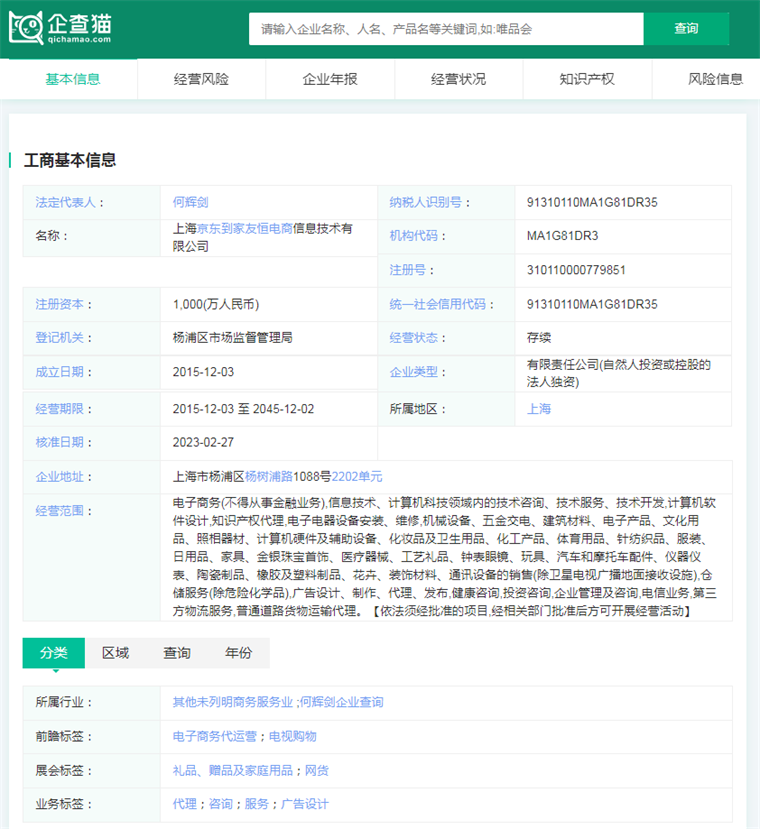760x829 pixels.
Task: Switch to the 基本信息 tab
Action: [x=73, y=79]
